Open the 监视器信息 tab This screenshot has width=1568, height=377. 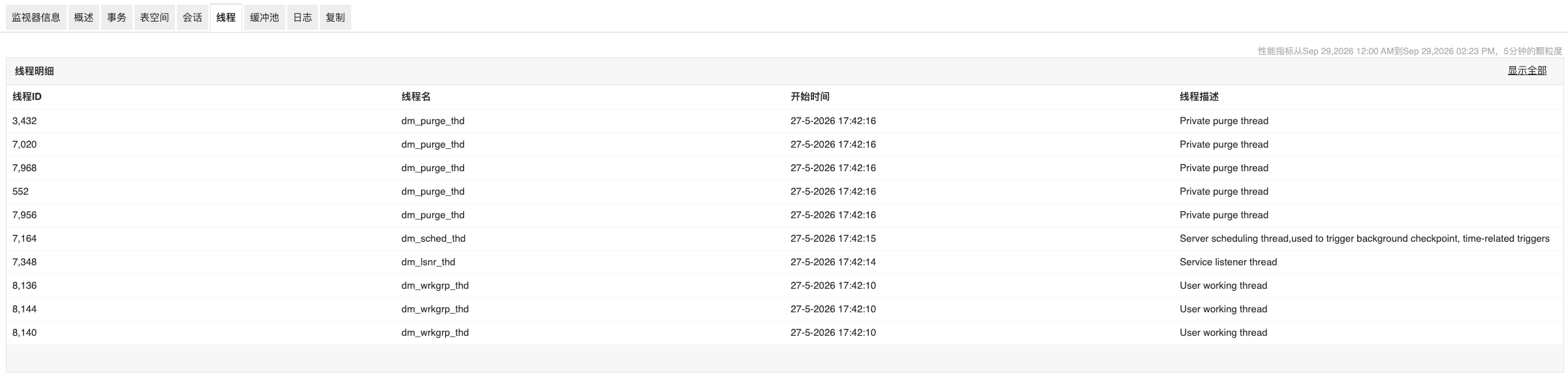tap(36, 18)
